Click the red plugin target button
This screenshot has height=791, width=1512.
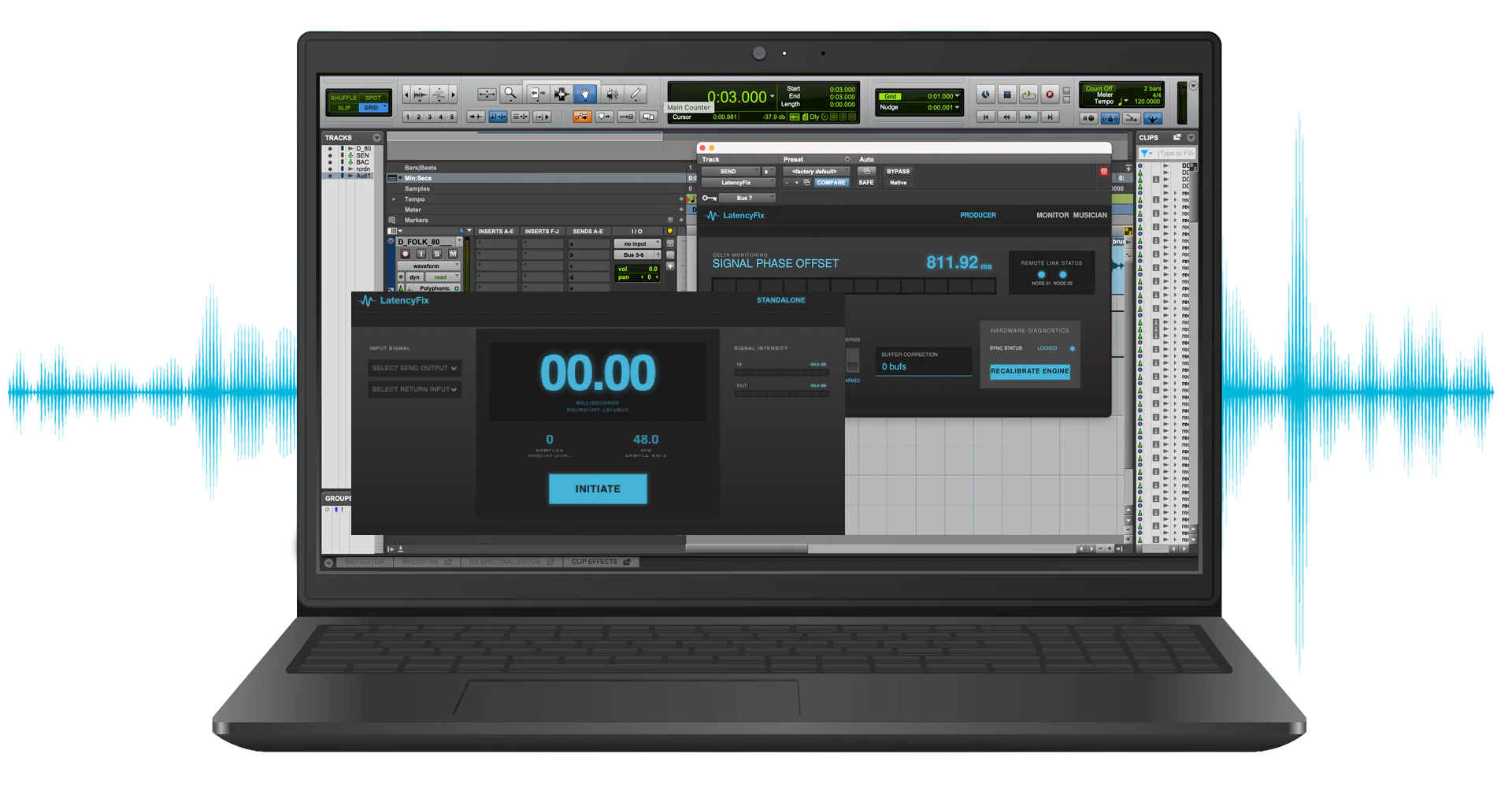coord(1103,171)
